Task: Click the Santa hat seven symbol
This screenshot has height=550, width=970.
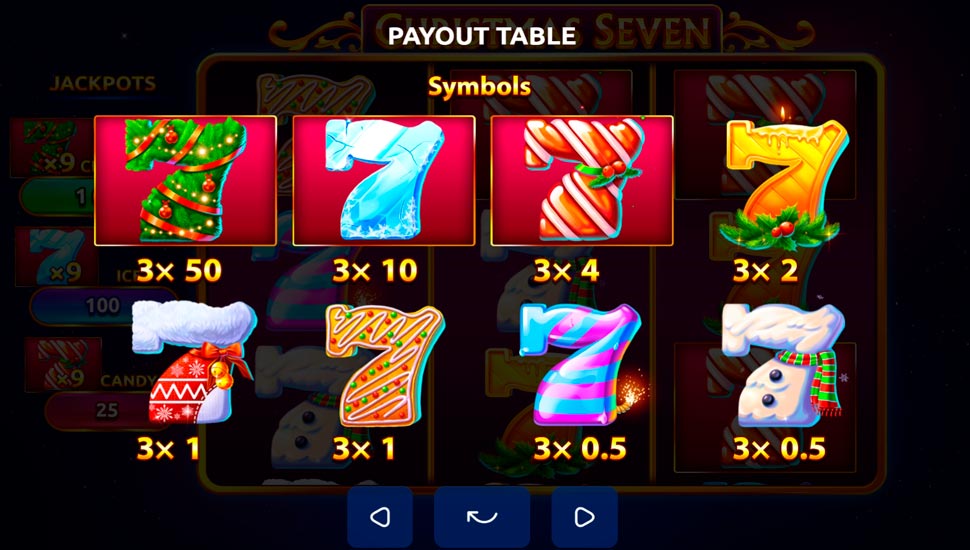Action: pos(193,363)
